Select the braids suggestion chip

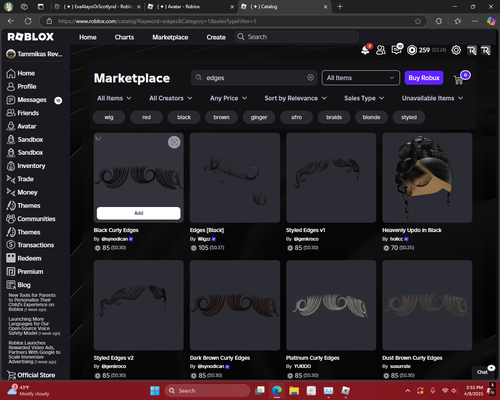[x=334, y=117]
